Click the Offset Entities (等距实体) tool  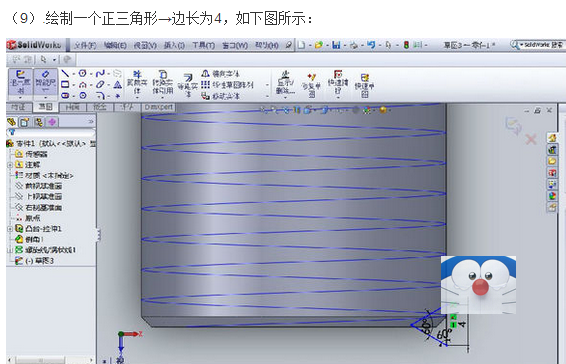[x=187, y=86]
